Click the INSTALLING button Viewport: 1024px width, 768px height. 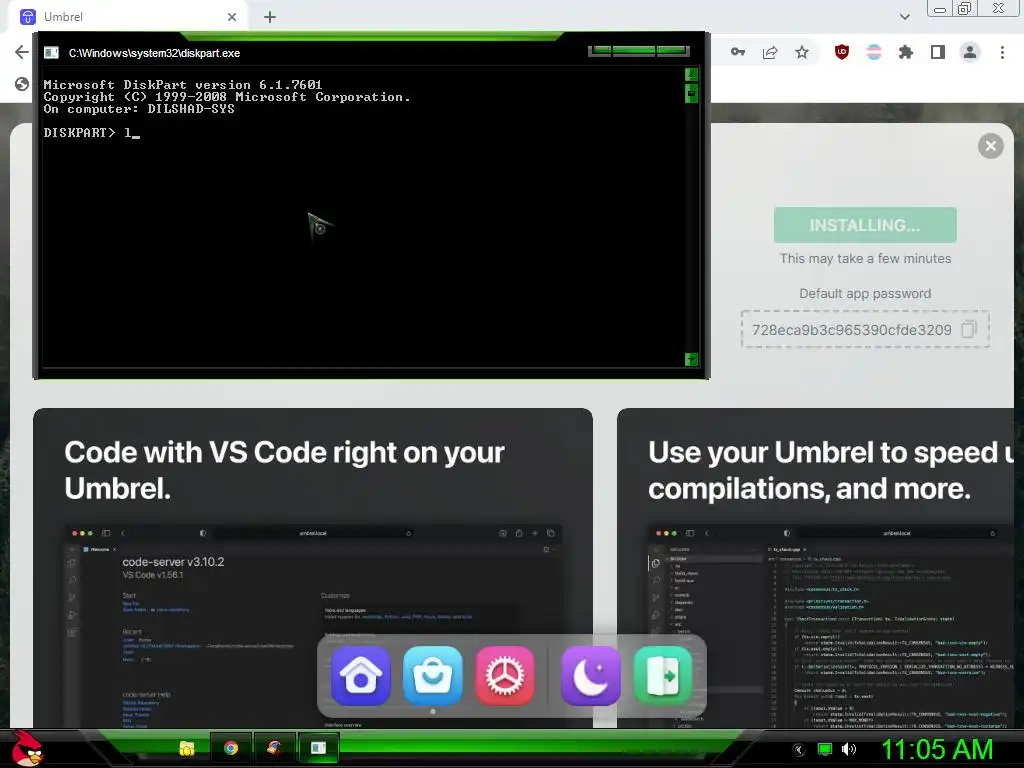pos(865,225)
